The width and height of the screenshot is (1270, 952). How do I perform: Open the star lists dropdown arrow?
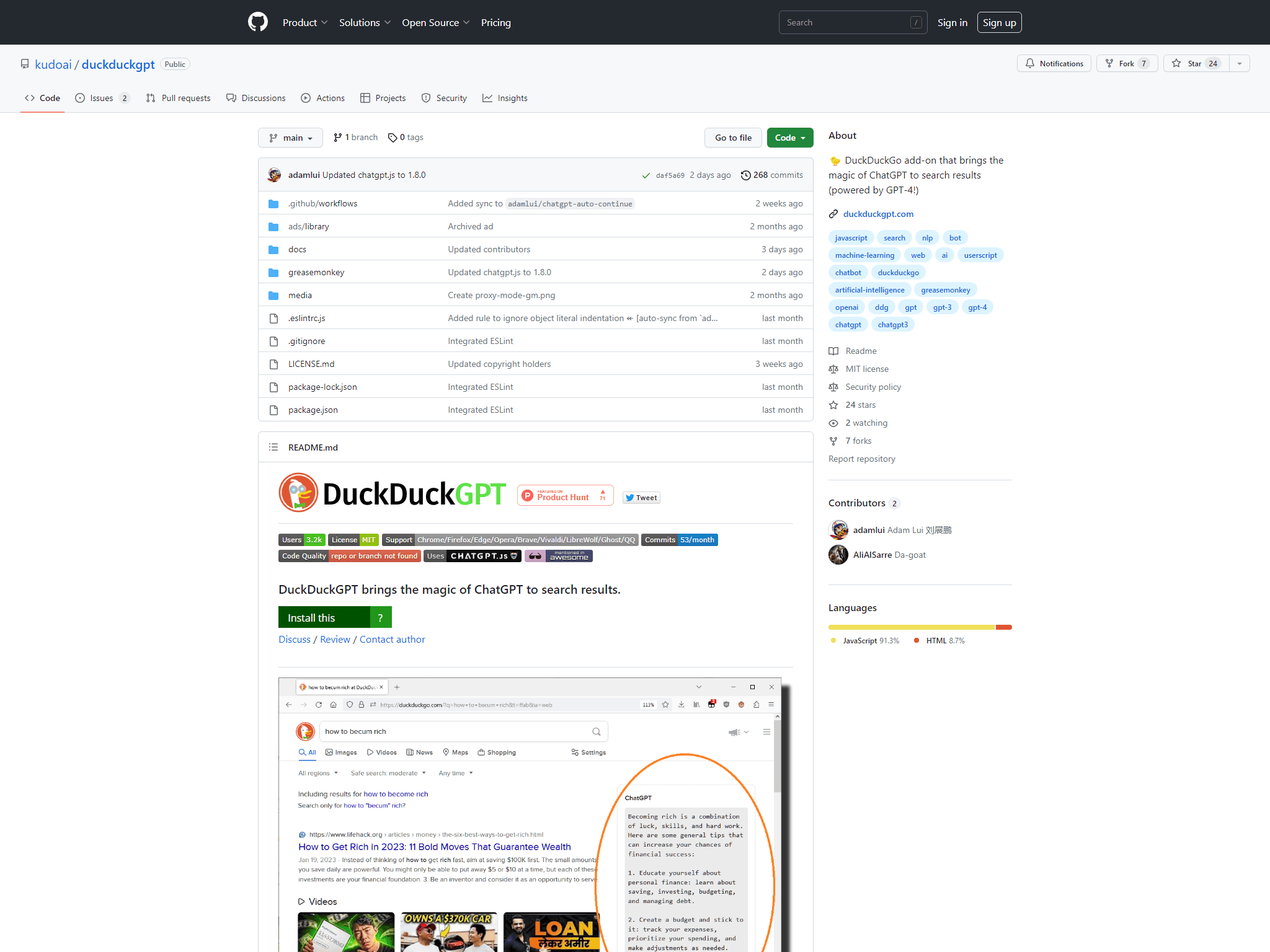(1240, 63)
